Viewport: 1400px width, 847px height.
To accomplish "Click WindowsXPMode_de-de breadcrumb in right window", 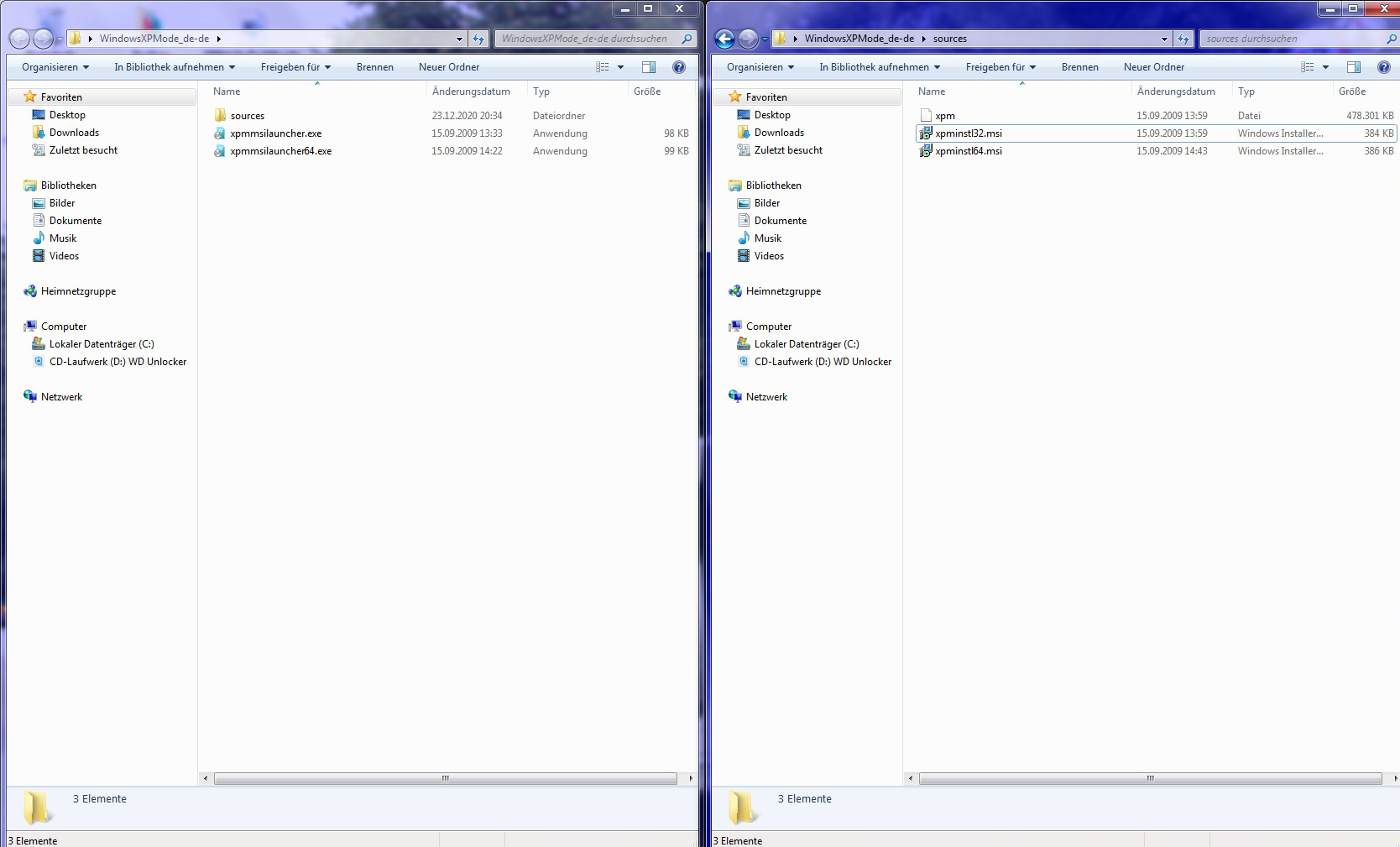I will pyautogui.click(x=859, y=39).
